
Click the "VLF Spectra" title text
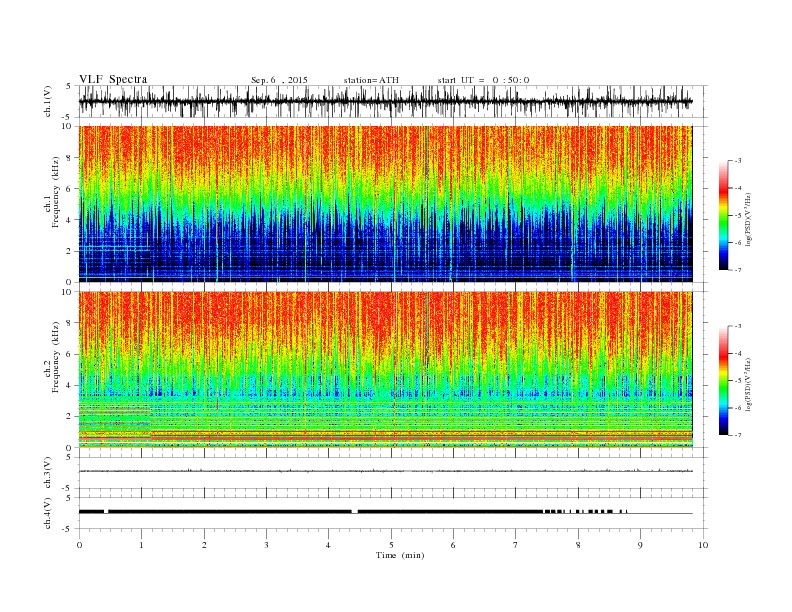point(113,79)
